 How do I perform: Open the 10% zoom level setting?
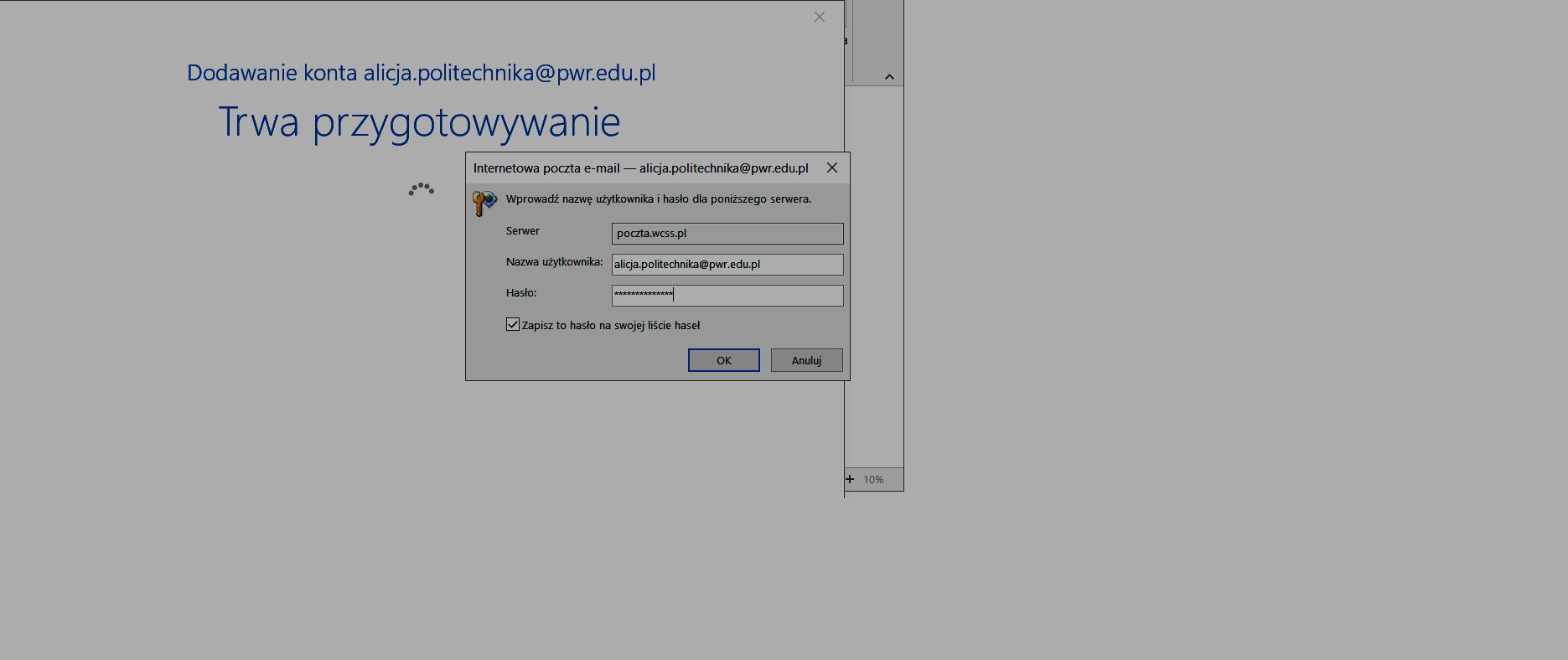pyautogui.click(x=873, y=480)
